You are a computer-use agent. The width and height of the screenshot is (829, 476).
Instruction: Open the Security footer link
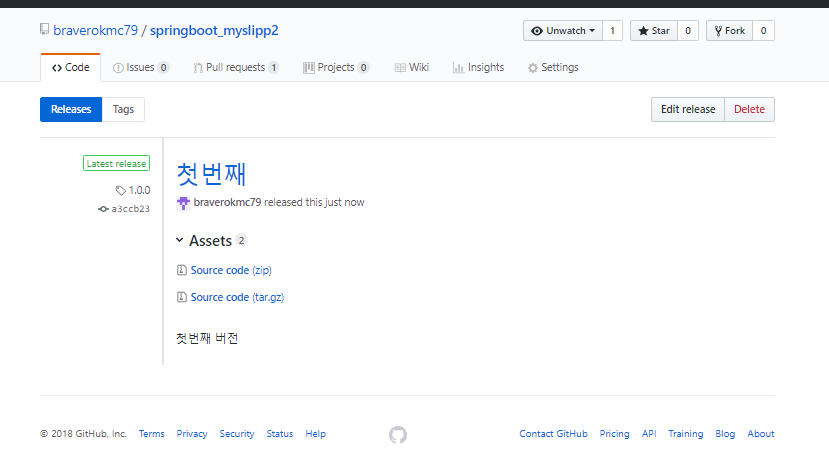[237, 434]
